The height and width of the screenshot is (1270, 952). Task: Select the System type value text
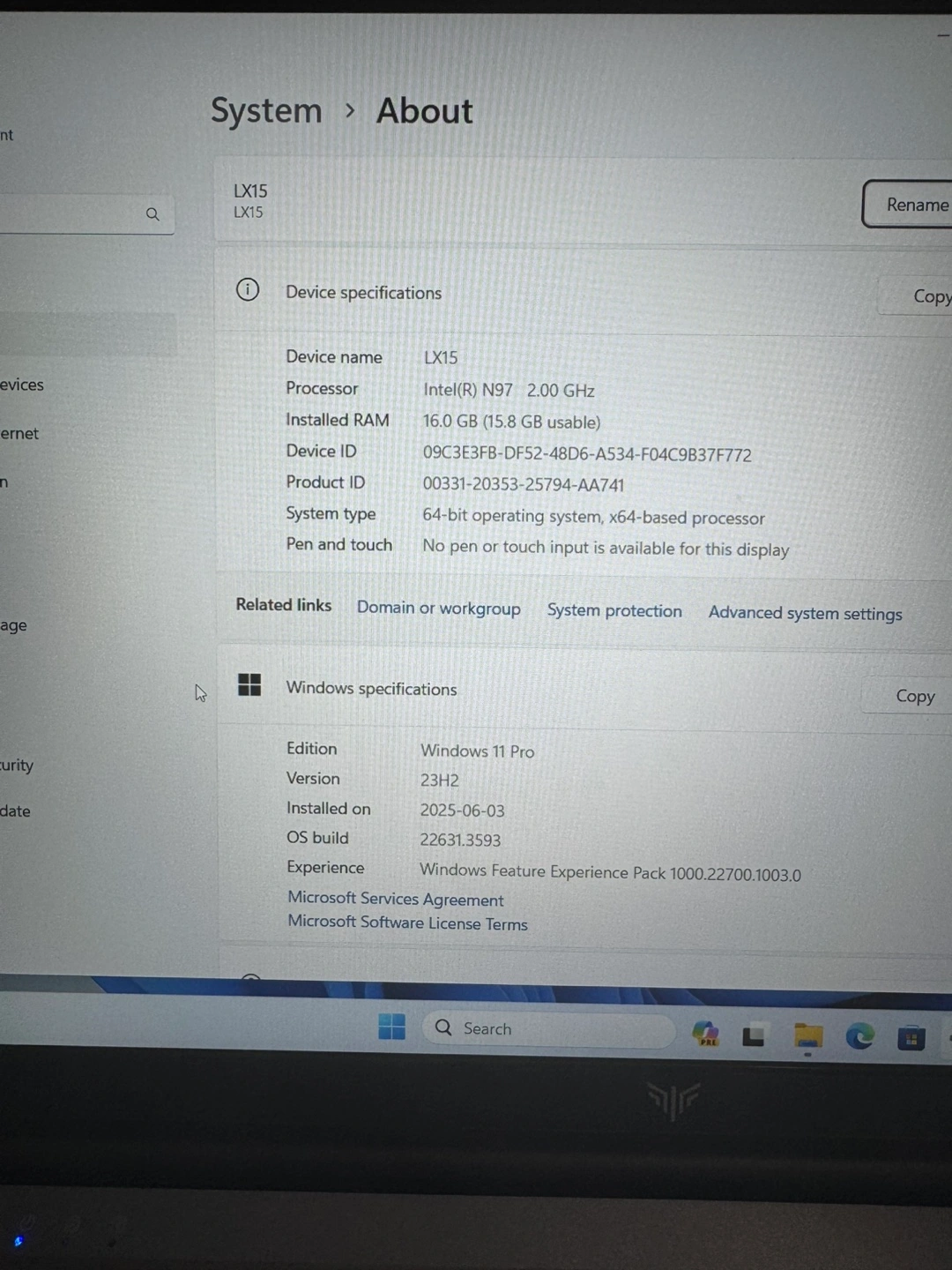point(593,517)
